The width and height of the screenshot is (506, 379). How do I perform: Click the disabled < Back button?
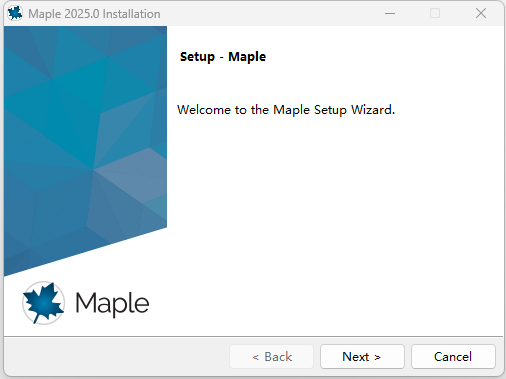(271, 357)
